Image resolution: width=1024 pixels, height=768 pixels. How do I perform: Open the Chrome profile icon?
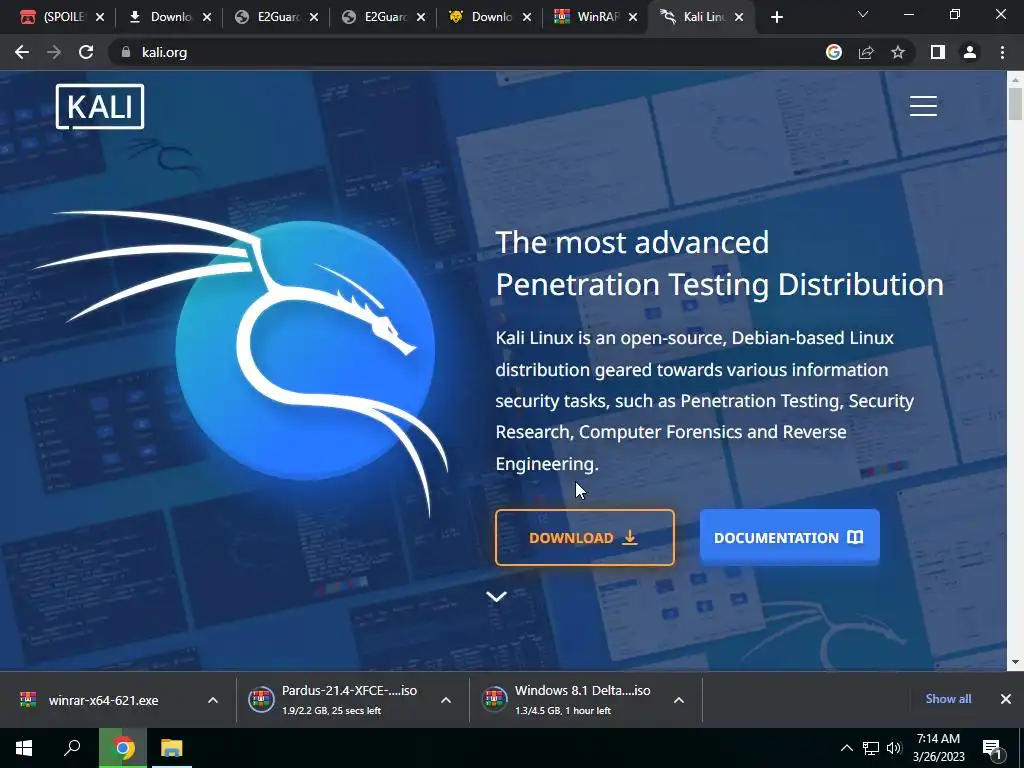(x=970, y=52)
